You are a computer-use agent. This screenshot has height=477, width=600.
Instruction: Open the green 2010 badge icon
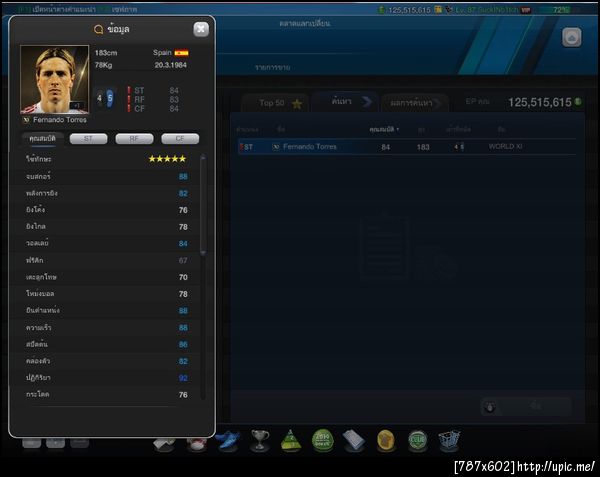pyautogui.click(x=323, y=441)
